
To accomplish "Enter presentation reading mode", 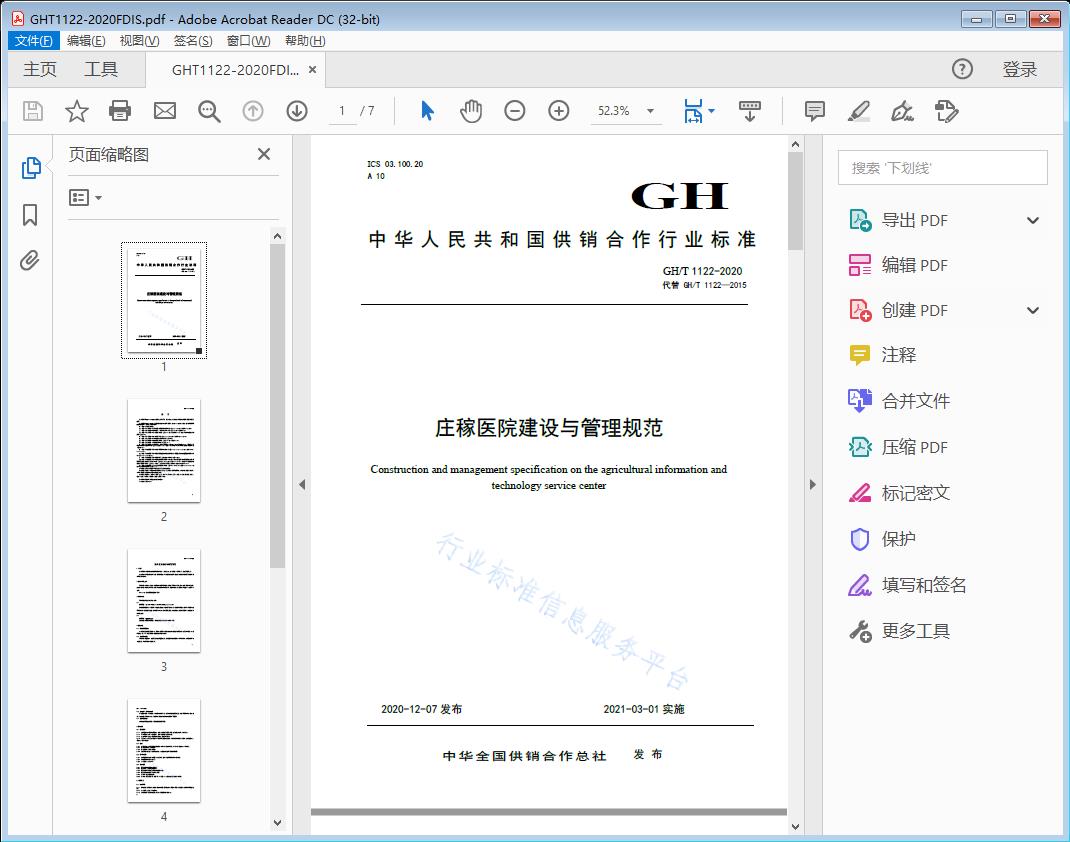I will coord(750,111).
